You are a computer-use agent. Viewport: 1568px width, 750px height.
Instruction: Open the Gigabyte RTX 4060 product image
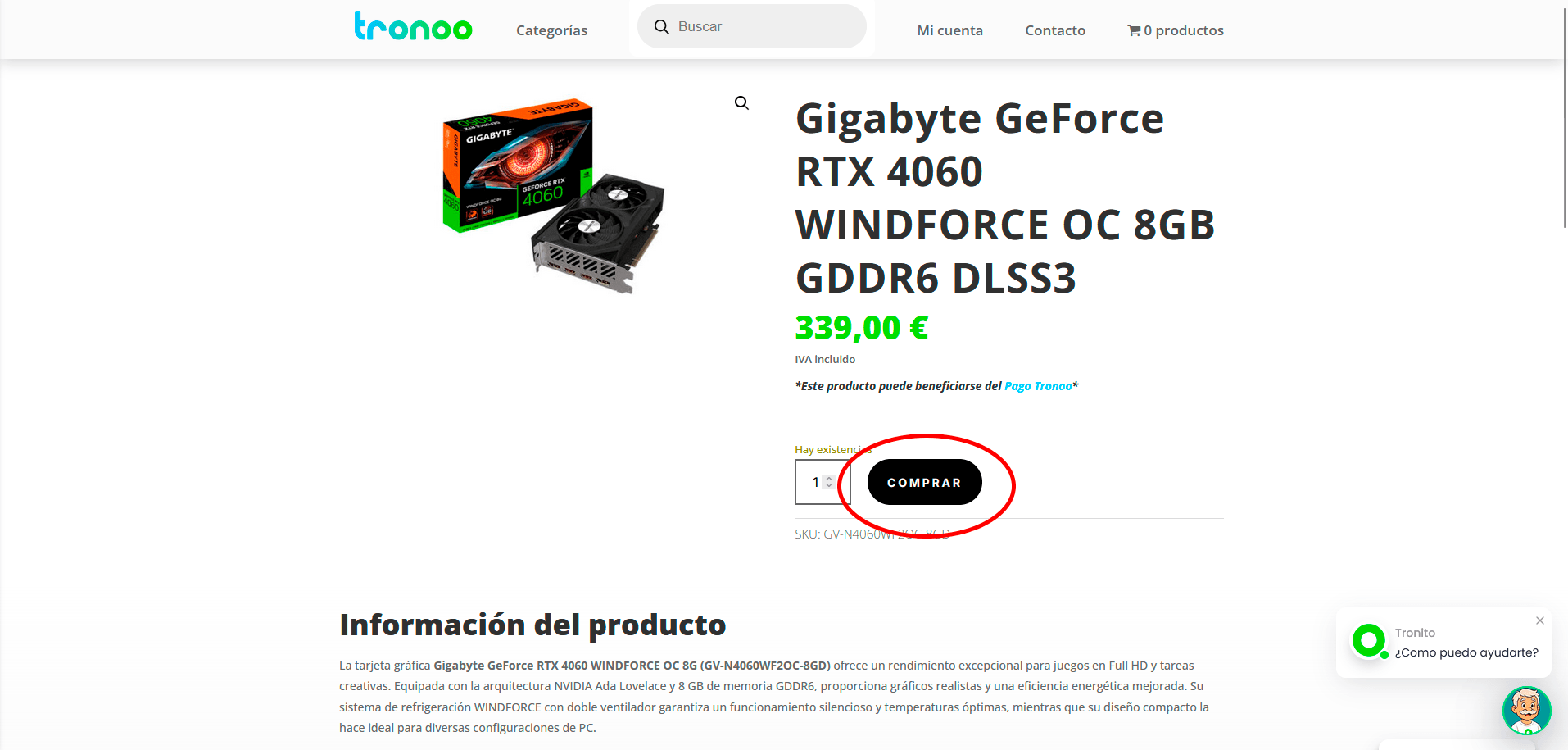click(x=554, y=196)
